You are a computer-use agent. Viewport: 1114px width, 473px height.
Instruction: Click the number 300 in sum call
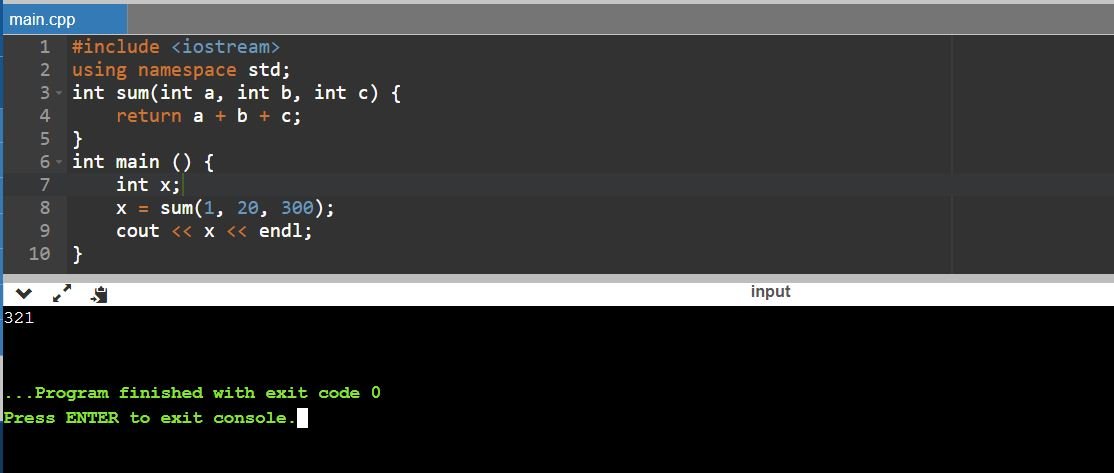(297, 208)
